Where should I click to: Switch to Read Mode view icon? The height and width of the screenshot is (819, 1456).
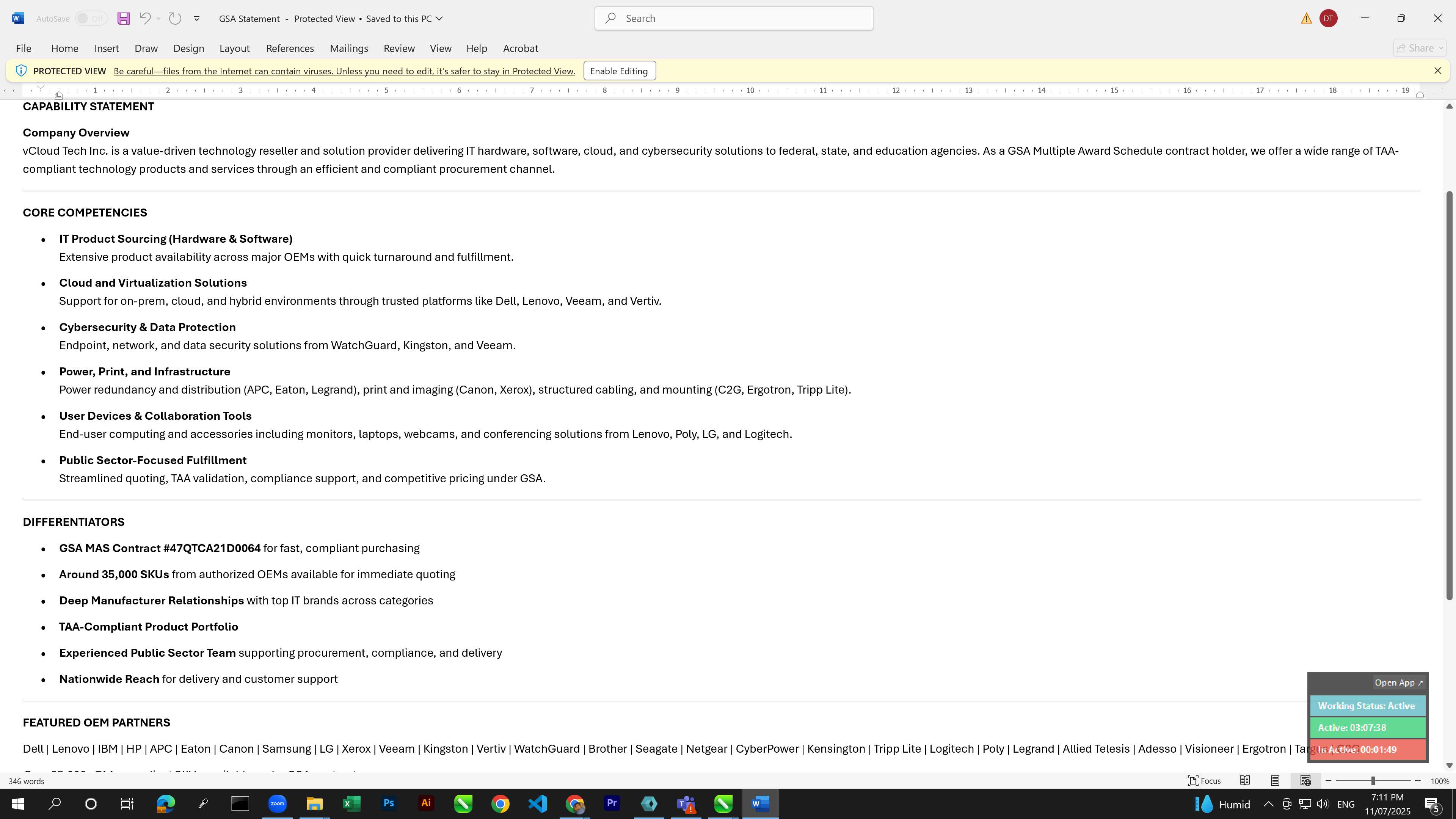tap(1244, 781)
